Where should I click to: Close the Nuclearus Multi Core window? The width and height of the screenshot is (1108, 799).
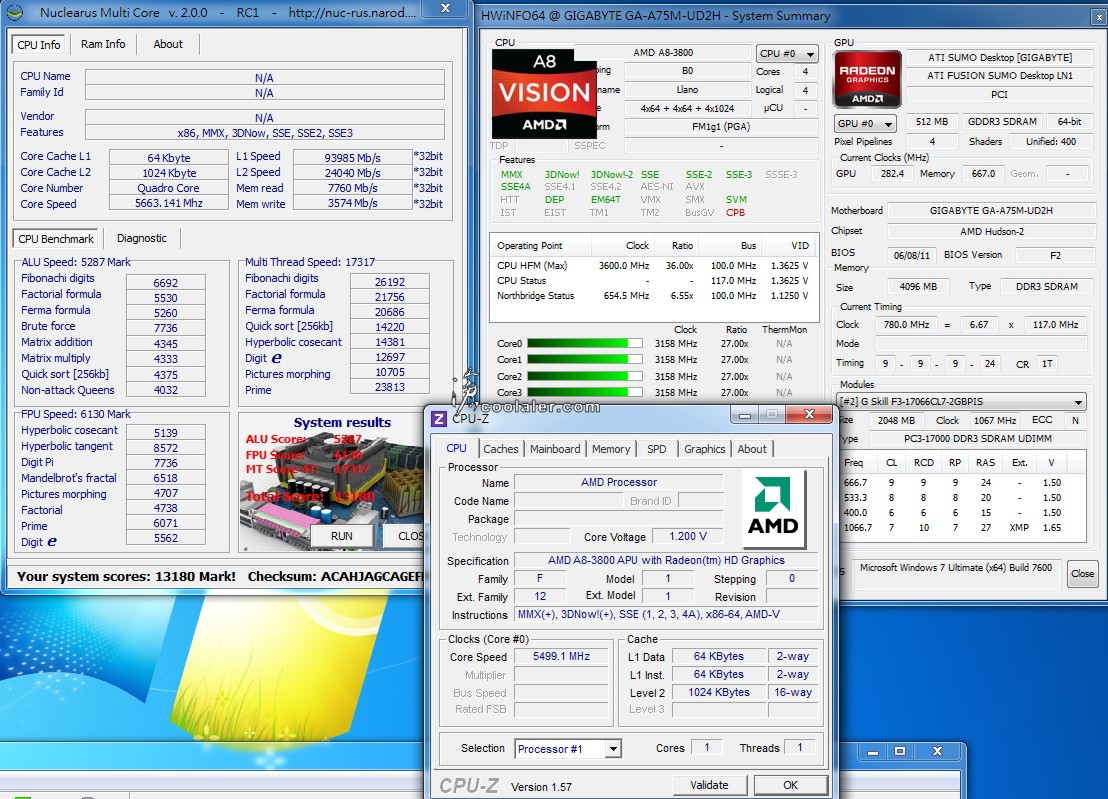pos(445,8)
